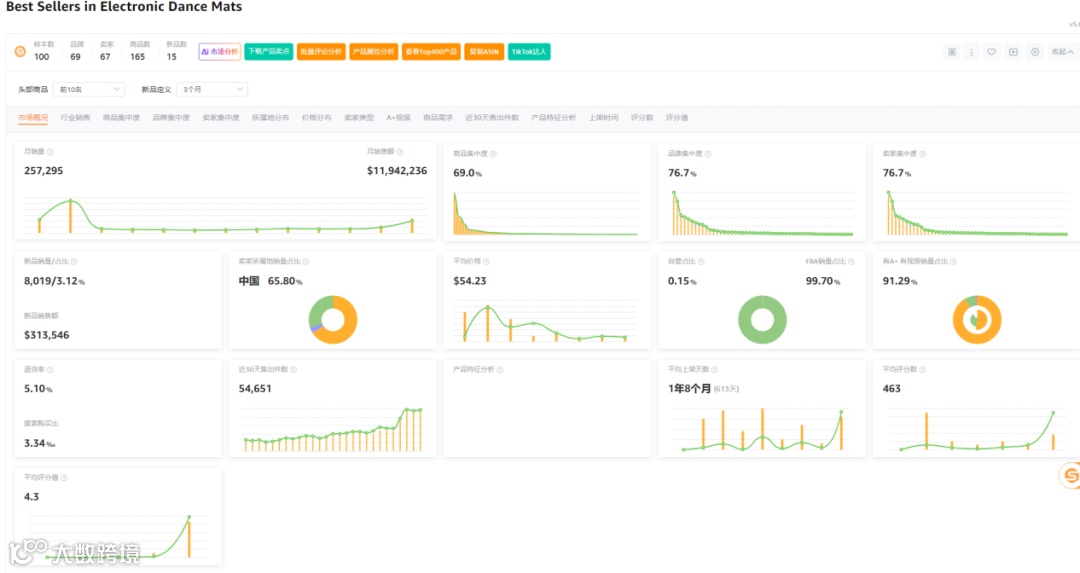Switch to the A+视频 tab
1080x573 pixels.
[398, 118]
